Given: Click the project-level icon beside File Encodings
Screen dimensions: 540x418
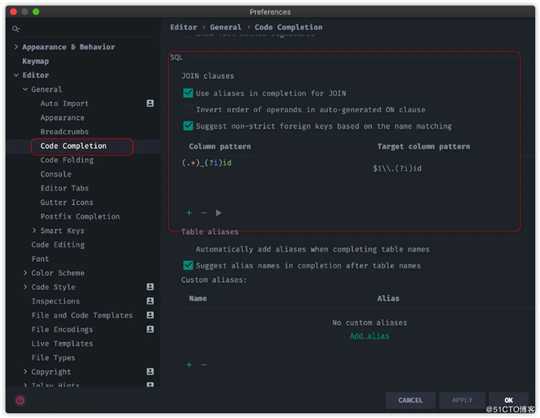Looking at the screenshot, I should pos(150,329).
